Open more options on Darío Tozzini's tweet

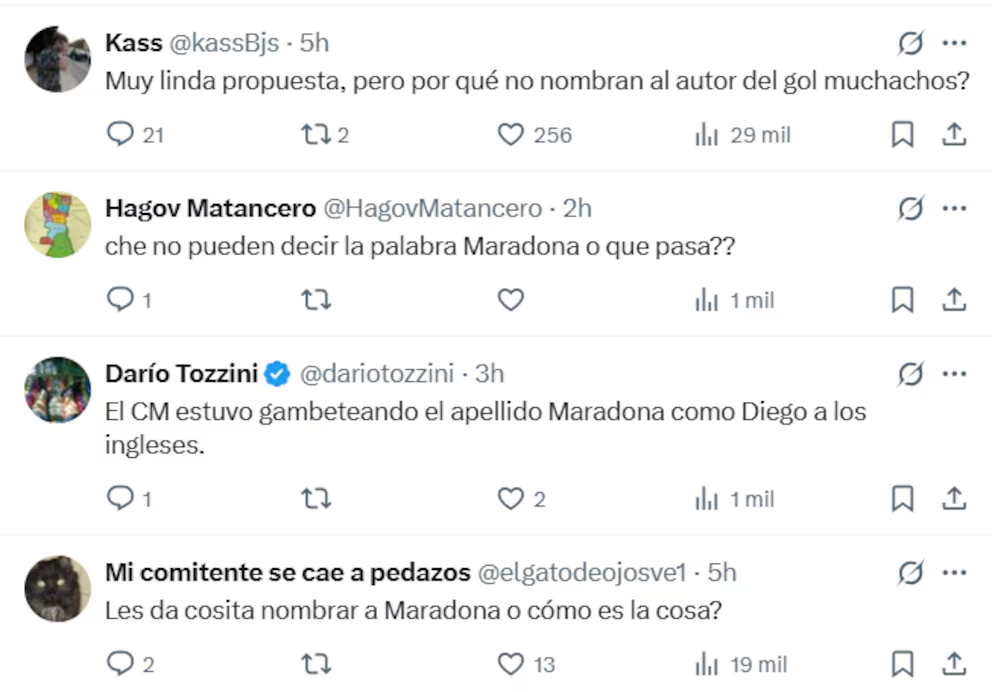point(954,374)
